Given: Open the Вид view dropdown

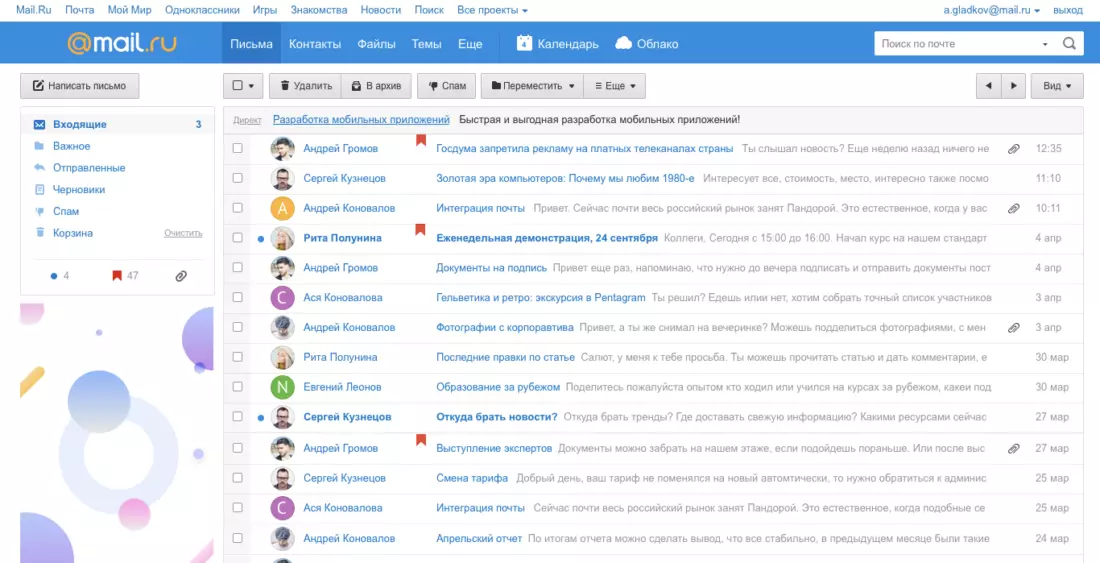Looking at the screenshot, I should [x=1057, y=86].
